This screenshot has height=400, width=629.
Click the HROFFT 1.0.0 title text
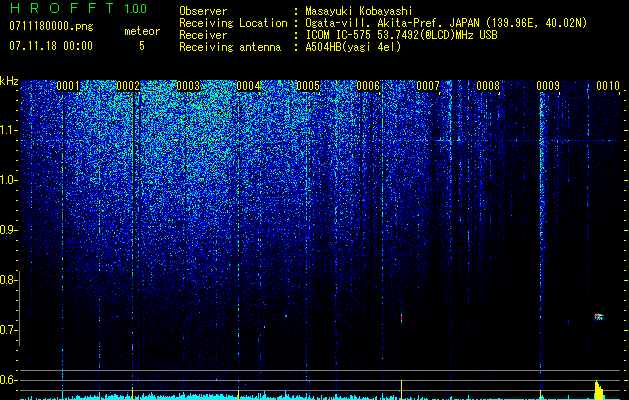79,9
